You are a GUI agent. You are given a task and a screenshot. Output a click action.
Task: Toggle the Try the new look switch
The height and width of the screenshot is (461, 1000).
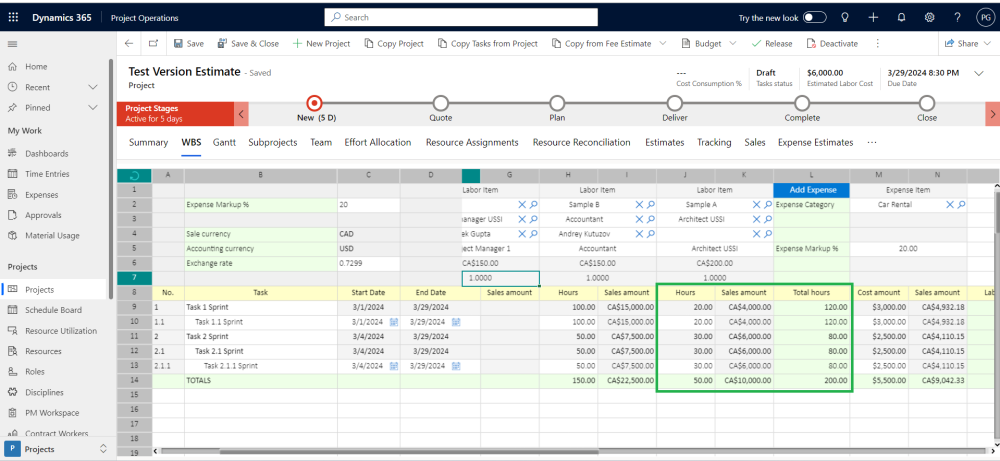[x=814, y=17]
